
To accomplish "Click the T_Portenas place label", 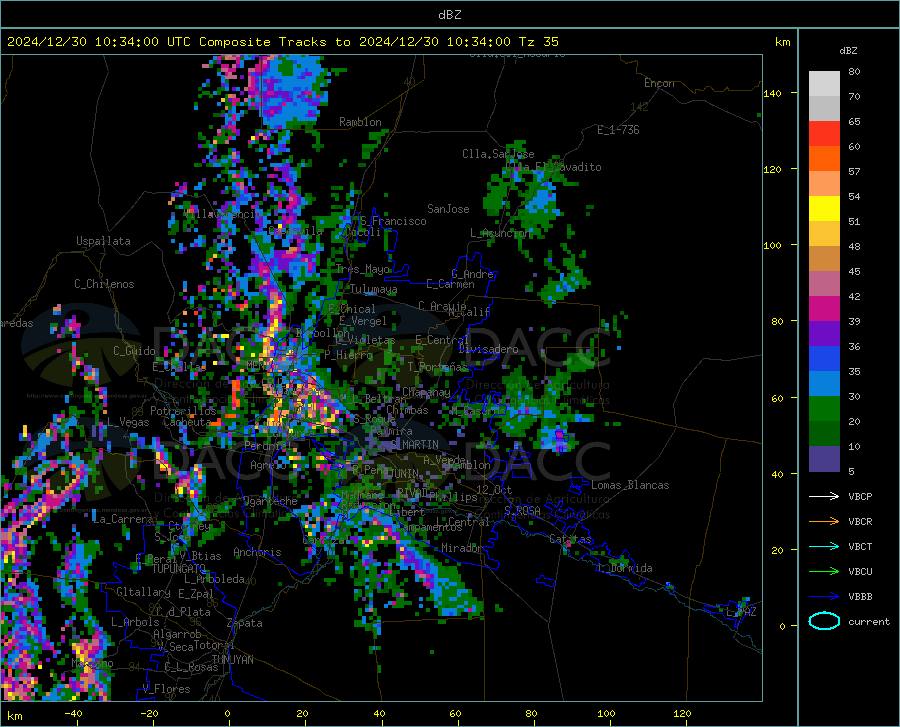I will pos(437,367).
